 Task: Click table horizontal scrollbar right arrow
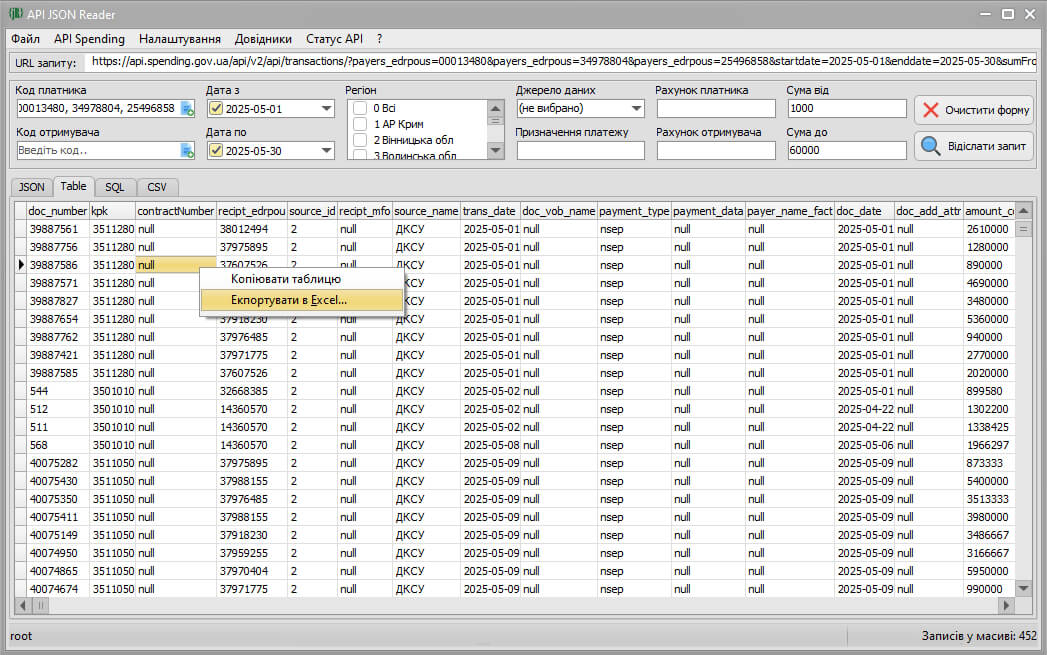click(1007, 605)
